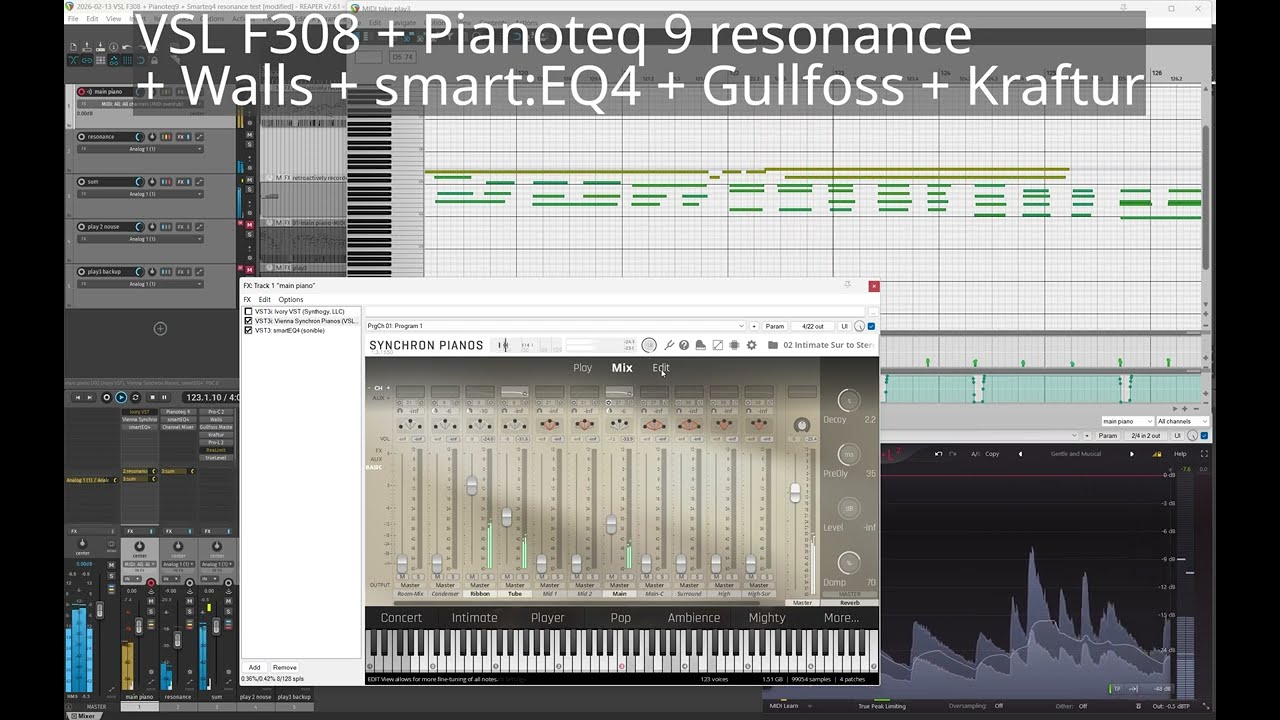Click smartEQ undo arrow icon
The height and width of the screenshot is (720, 1280).
938,453
